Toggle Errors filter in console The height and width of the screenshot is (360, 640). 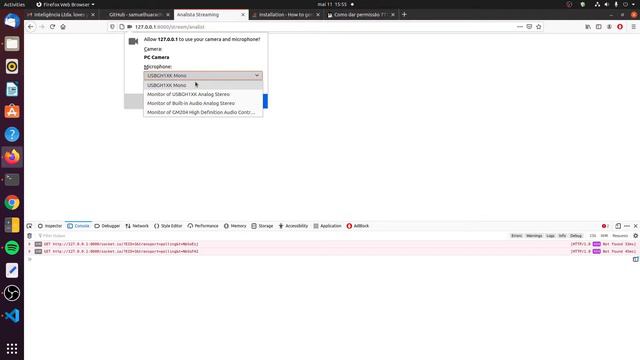click(x=516, y=236)
